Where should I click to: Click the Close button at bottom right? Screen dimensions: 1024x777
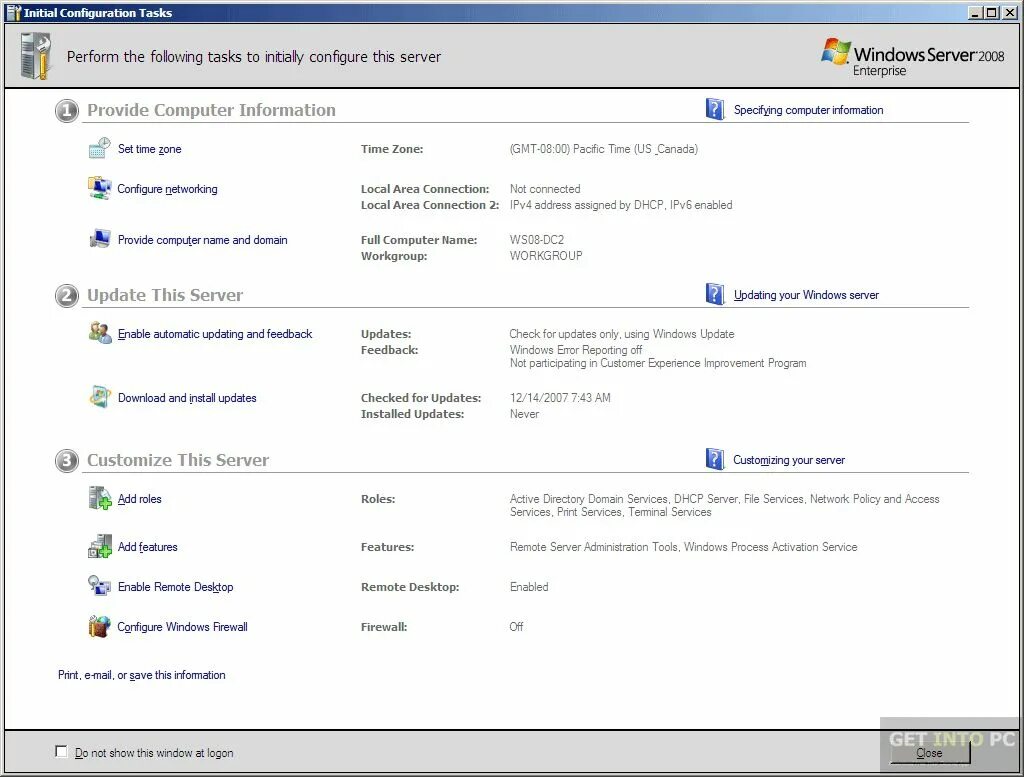coord(929,752)
